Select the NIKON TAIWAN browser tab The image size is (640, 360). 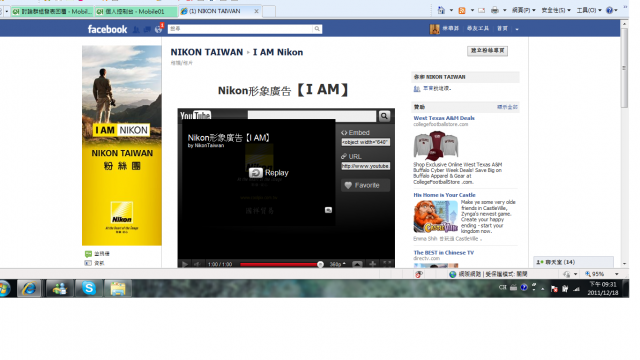(x=220, y=11)
